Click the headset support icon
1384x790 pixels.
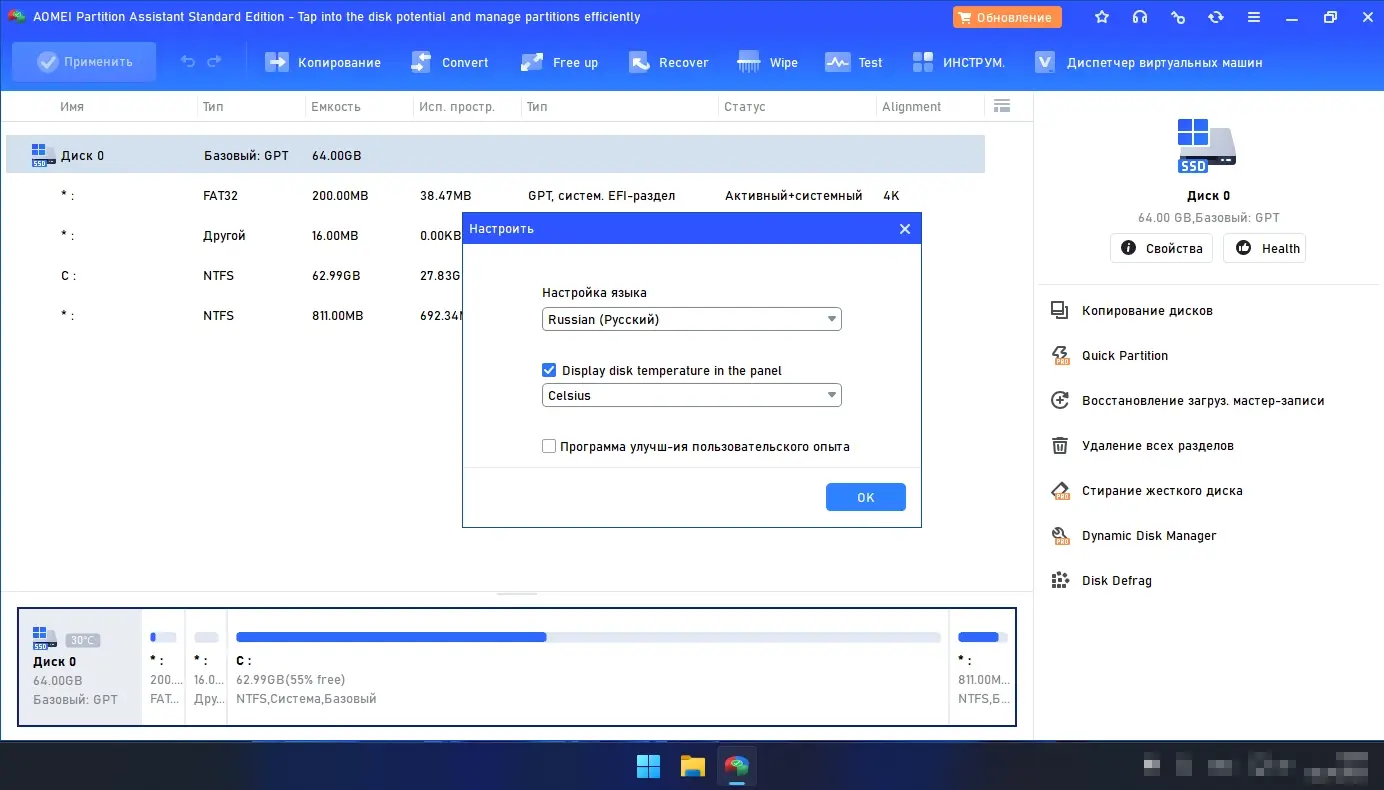1140,17
